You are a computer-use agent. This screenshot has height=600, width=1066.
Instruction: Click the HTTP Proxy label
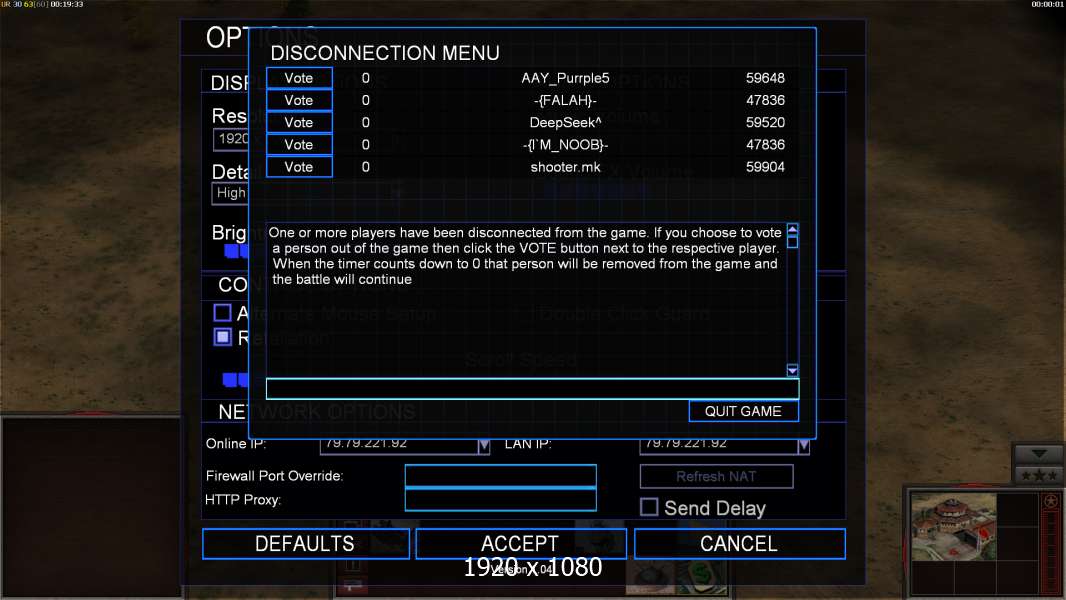(x=243, y=499)
